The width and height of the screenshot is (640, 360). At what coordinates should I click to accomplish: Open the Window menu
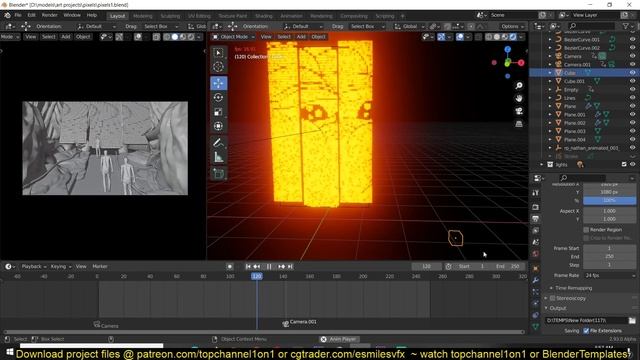click(72, 15)
